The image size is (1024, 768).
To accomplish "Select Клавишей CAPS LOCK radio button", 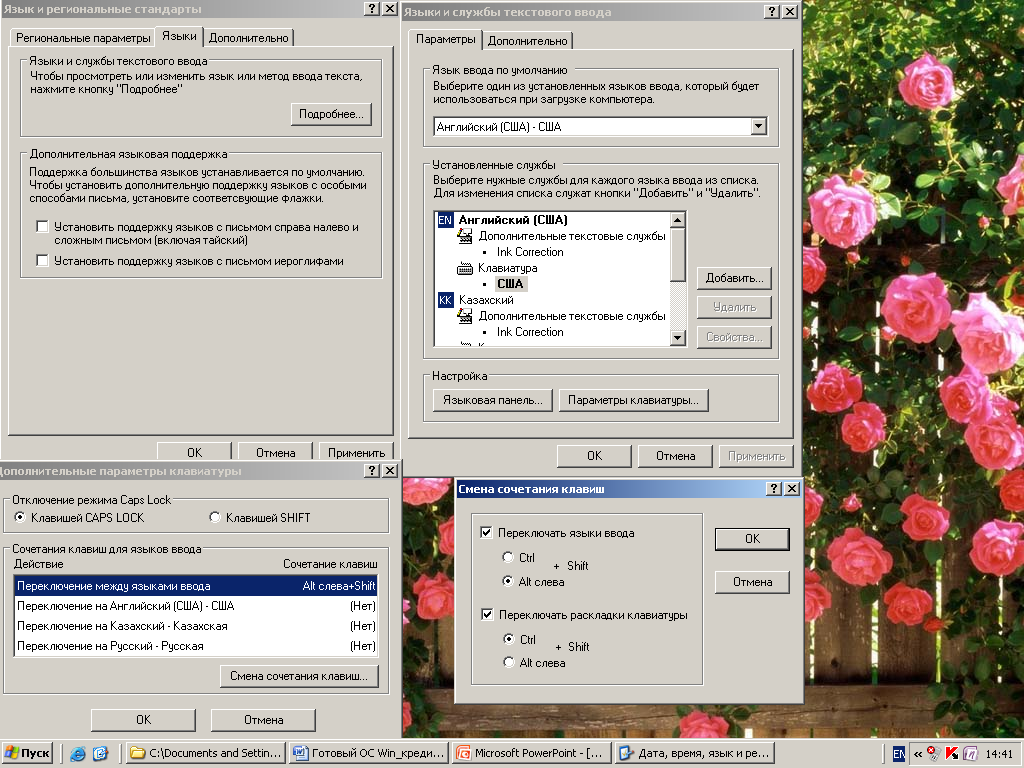I will (x=20, y=517).
